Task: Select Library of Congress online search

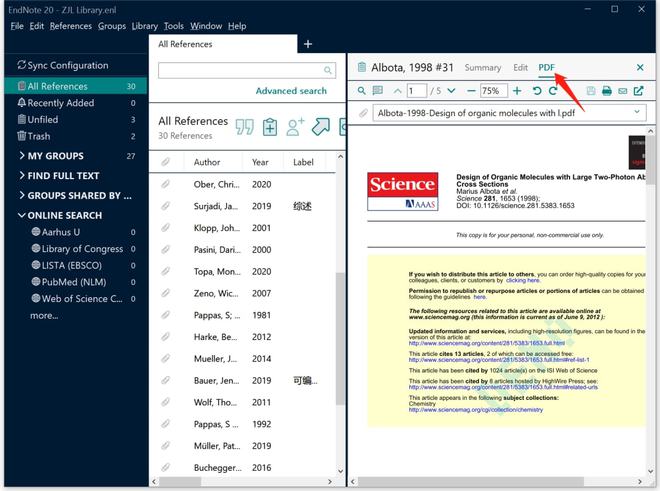Action: [83, 248]
